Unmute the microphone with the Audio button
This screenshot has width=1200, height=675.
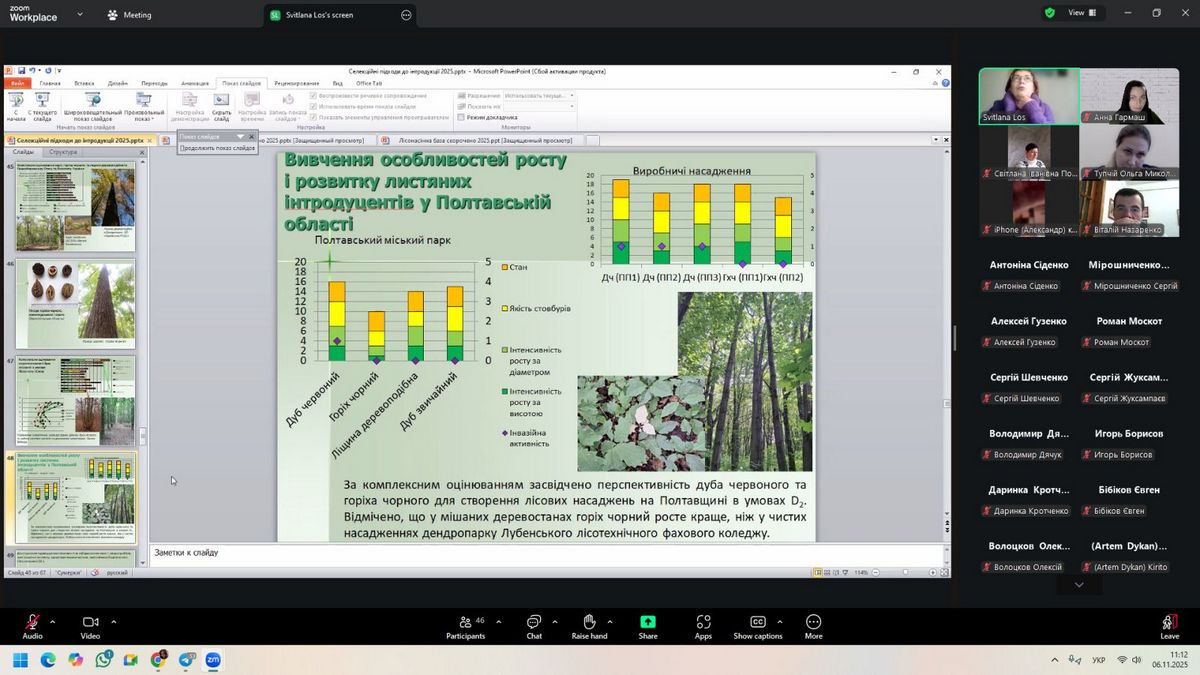pyautogui.click(x=32, y=623)
